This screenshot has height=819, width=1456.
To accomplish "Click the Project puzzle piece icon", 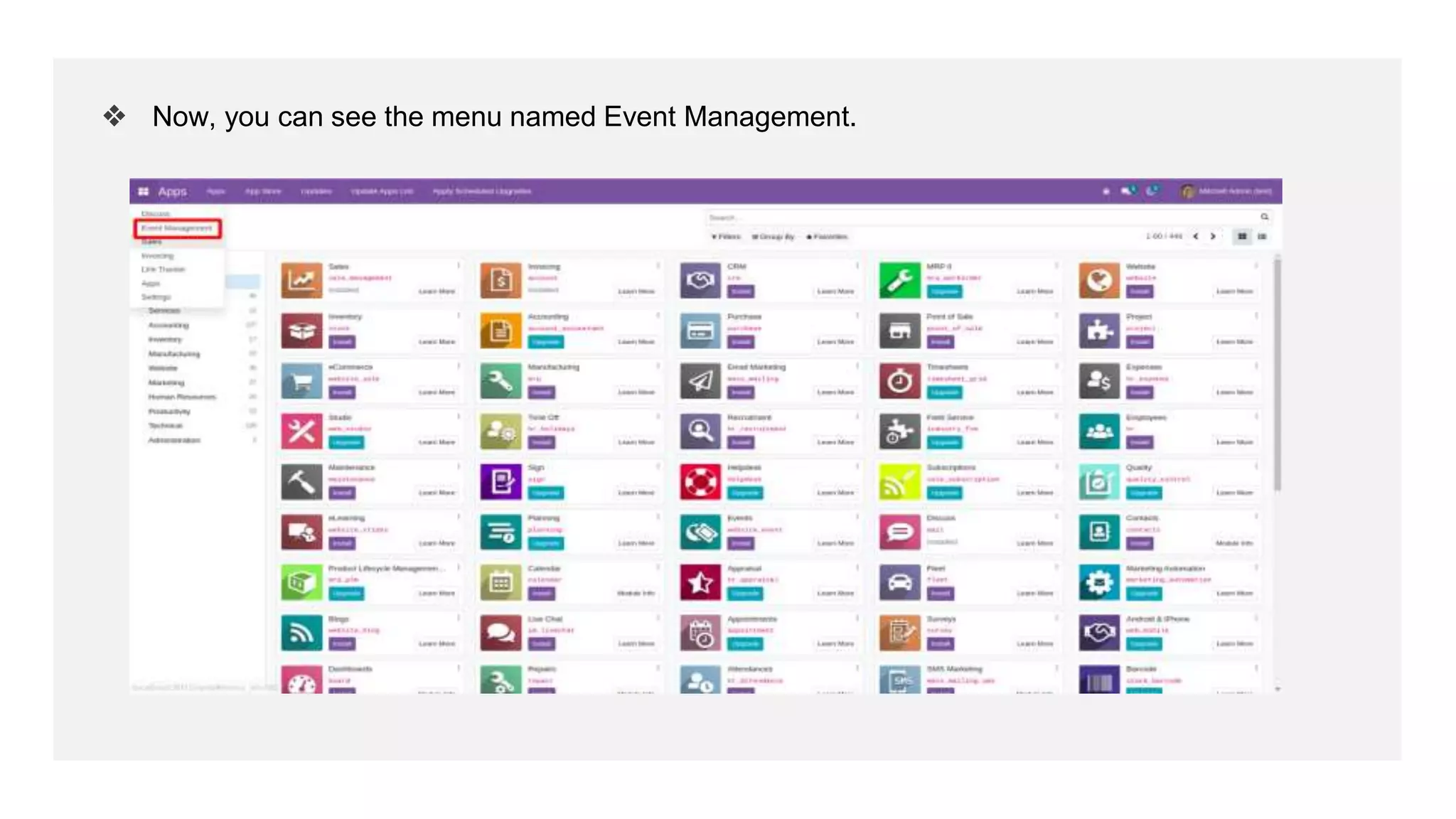I will coord(1099,331).
